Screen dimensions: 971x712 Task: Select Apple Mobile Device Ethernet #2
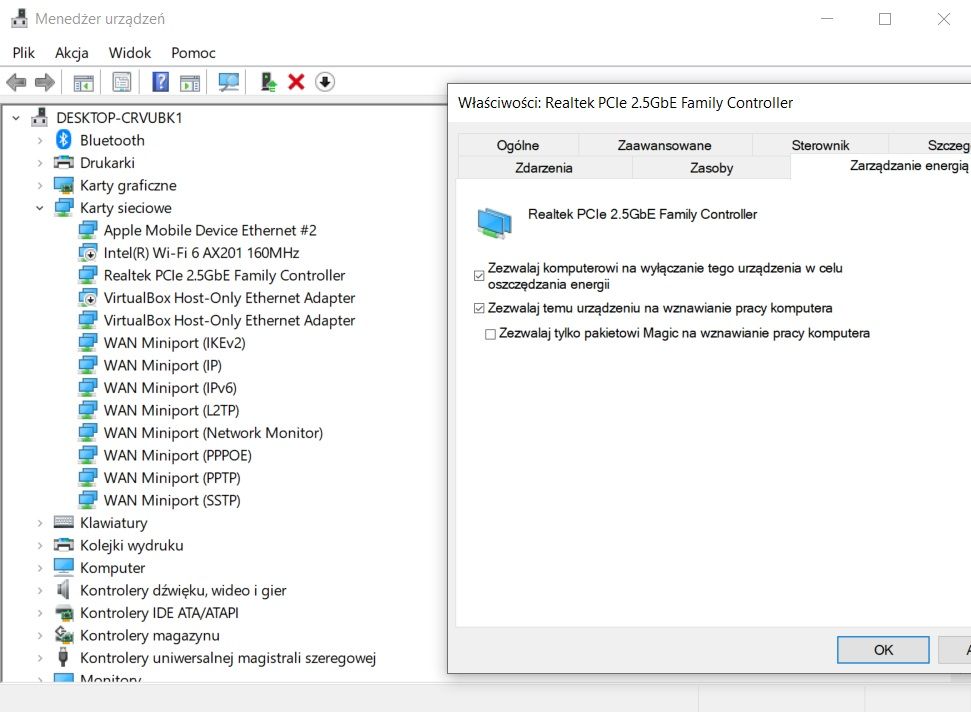pos(210,230)
